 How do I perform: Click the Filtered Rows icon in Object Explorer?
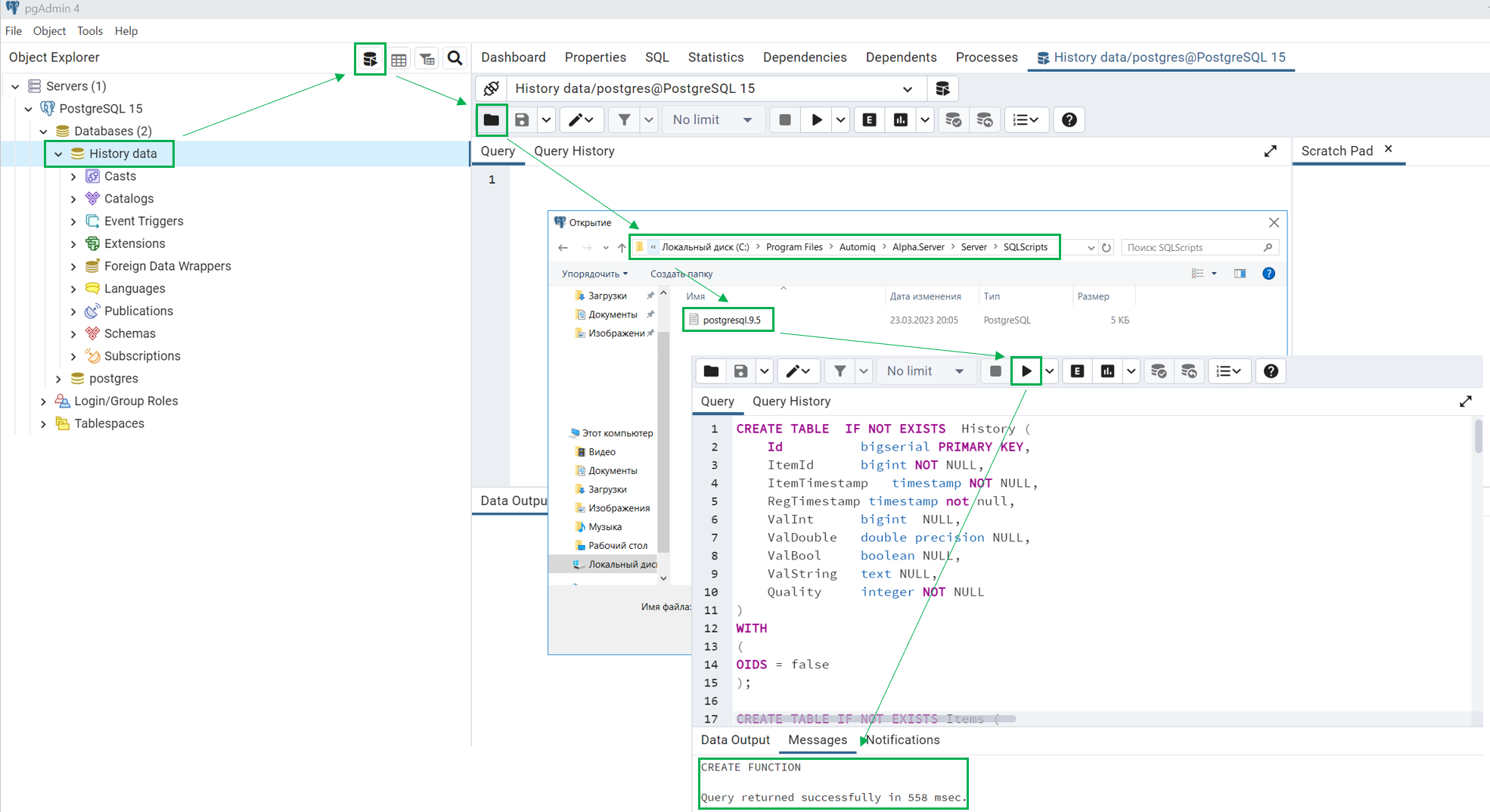pyautogui.click(x=427, y=59)
